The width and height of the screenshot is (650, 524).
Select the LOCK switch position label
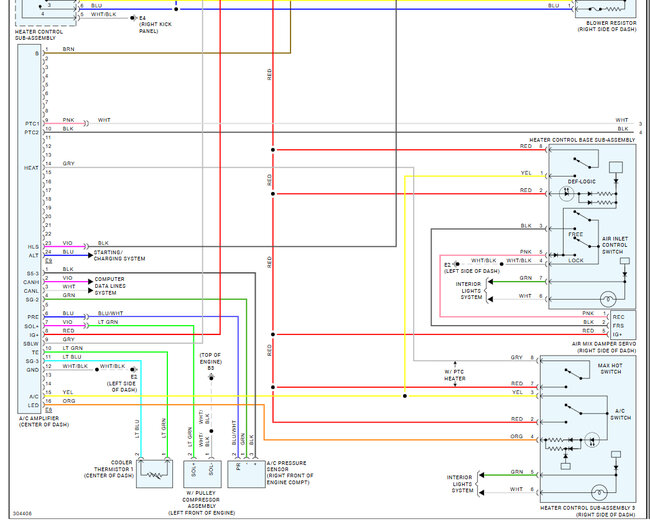pyautogui.click(x=576, y=260)
